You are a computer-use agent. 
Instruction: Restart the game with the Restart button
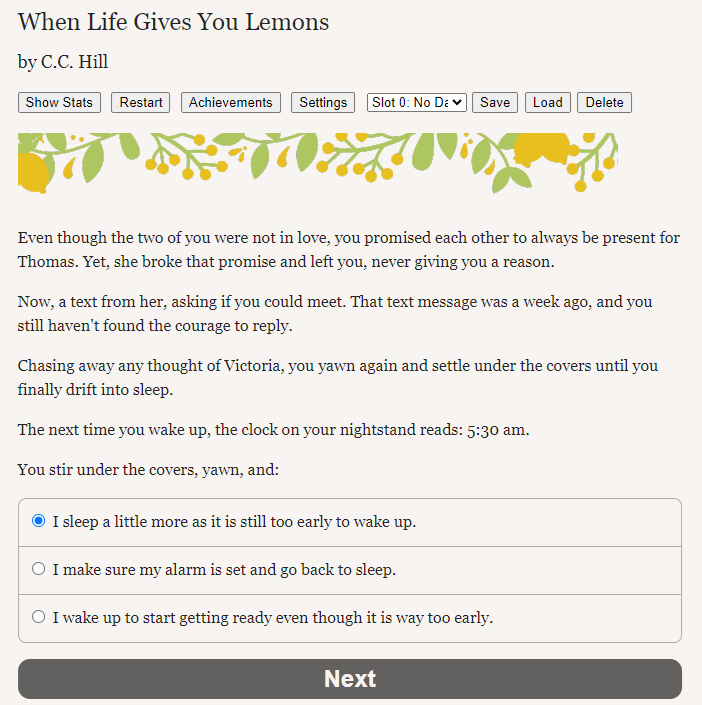[x=140, y=103]
